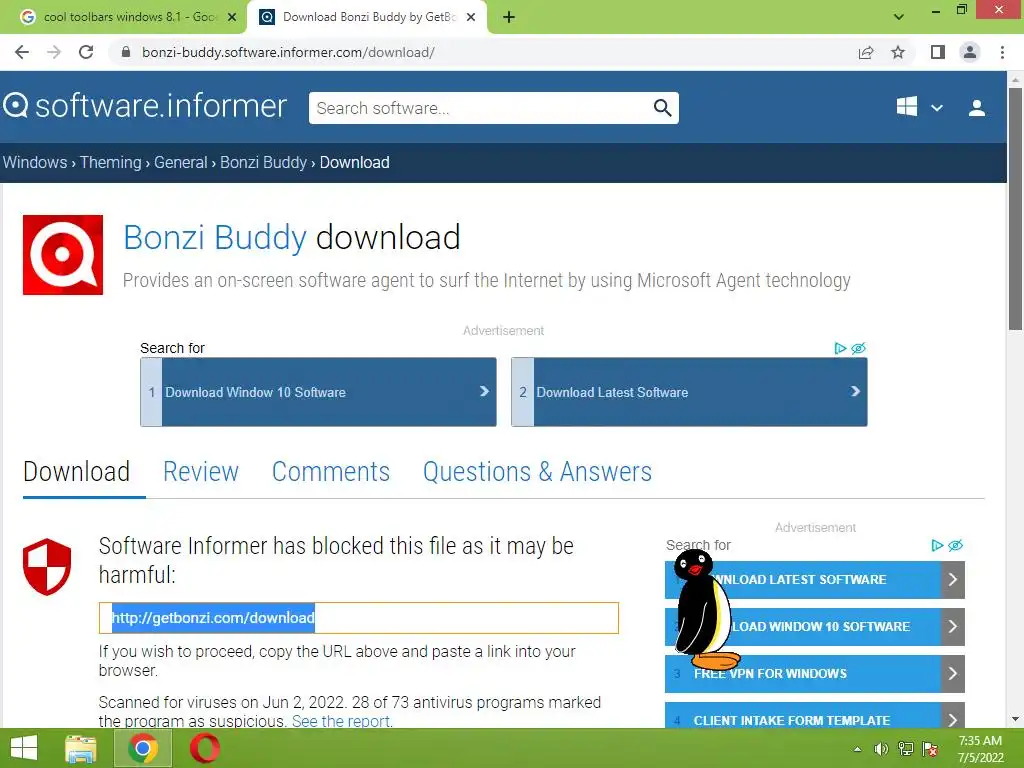Image resolution: width=1024 pixels, height=768 pixels.
Task: Share this page via share icon
Action: 866,52
